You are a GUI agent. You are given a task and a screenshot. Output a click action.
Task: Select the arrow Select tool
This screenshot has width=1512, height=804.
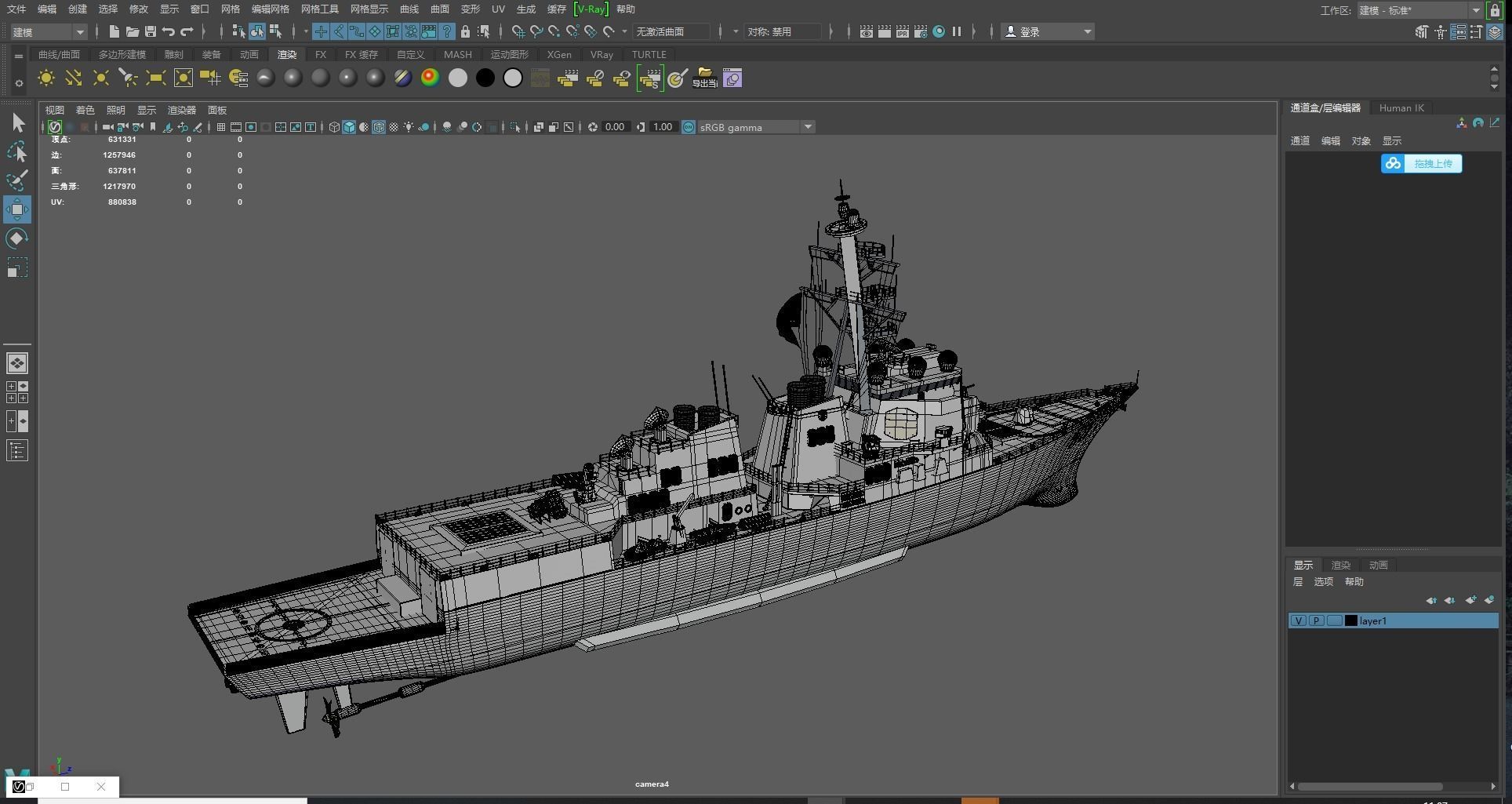pyautogui.click(x=18, y=123)
